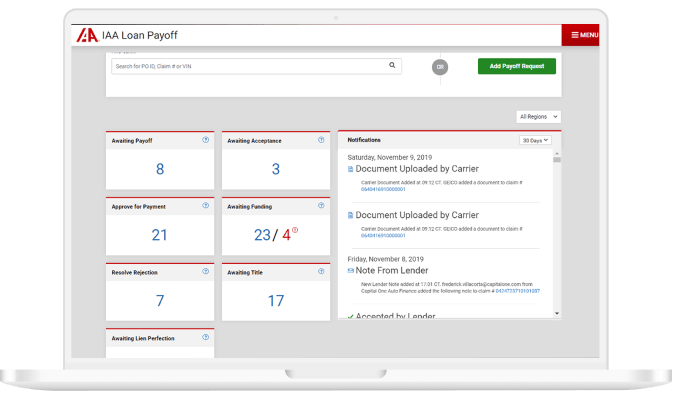Open Awaiting Title count 17
The image size is (677, 399).
click(x=276, y=301)
